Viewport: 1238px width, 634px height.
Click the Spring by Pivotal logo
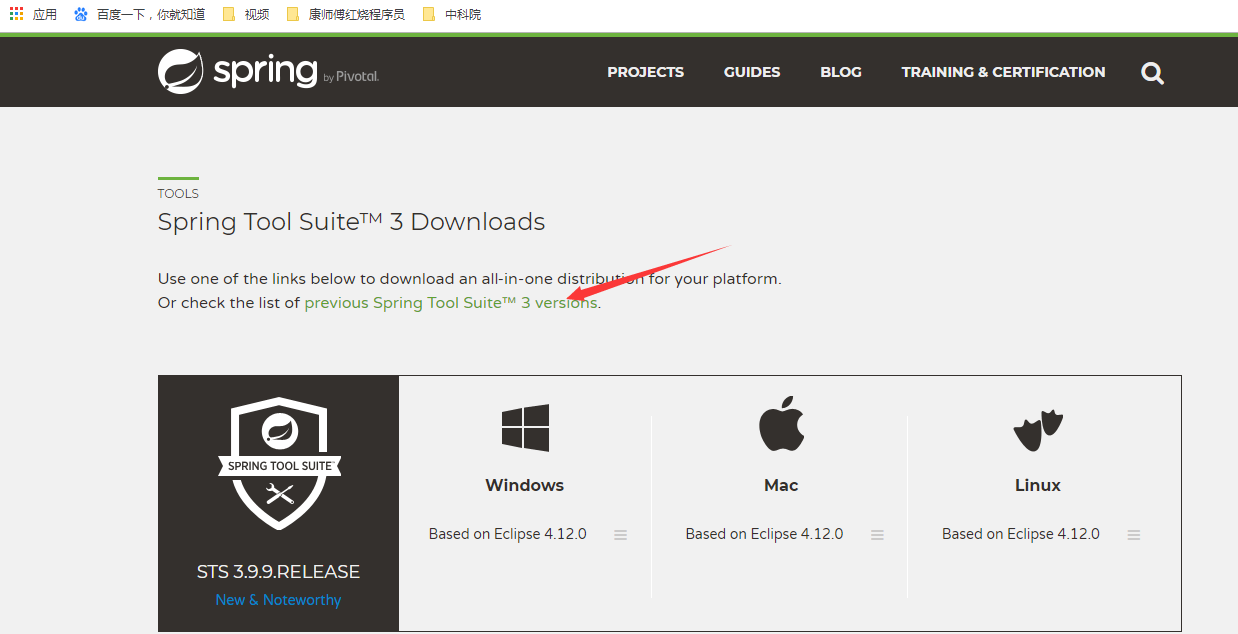[268, 72]
